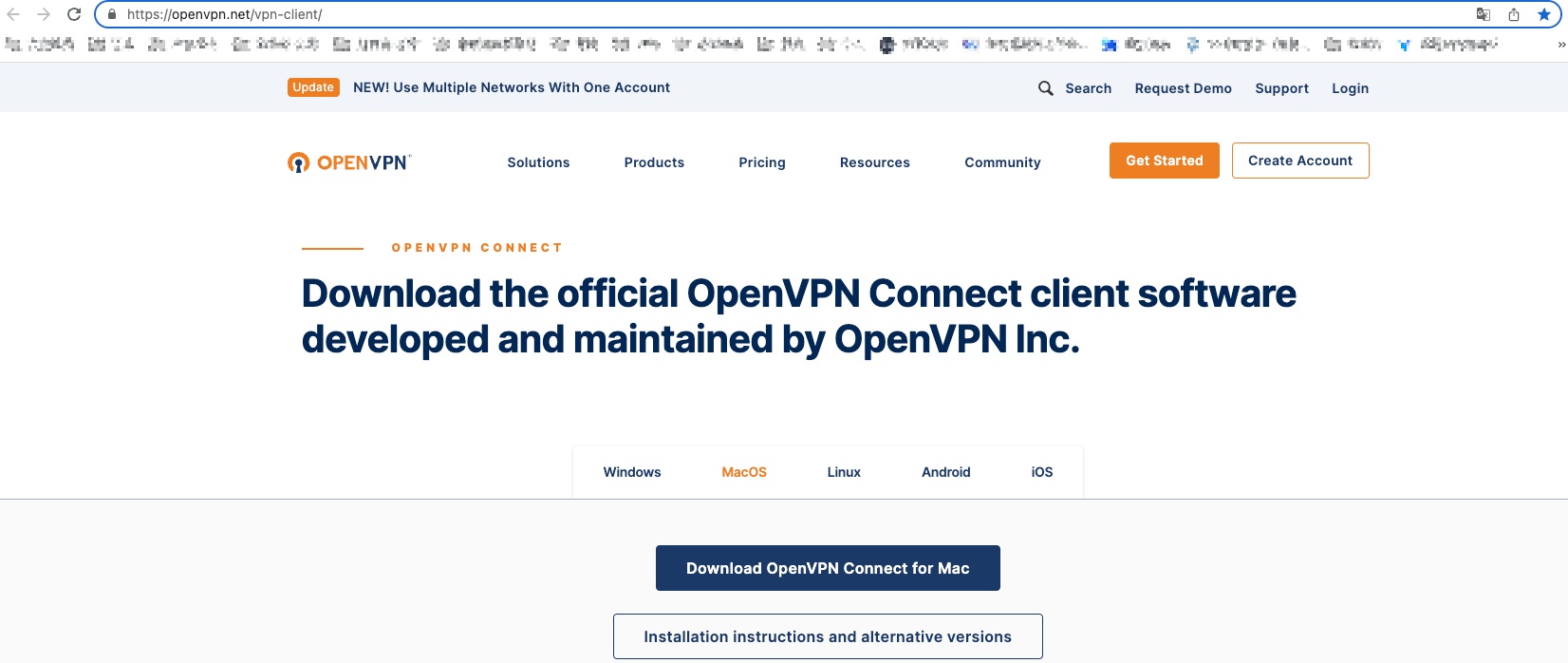Click the padlock site security icon
The width and height of the screenshot is (1568, 663).
click(x=112, y=14)
